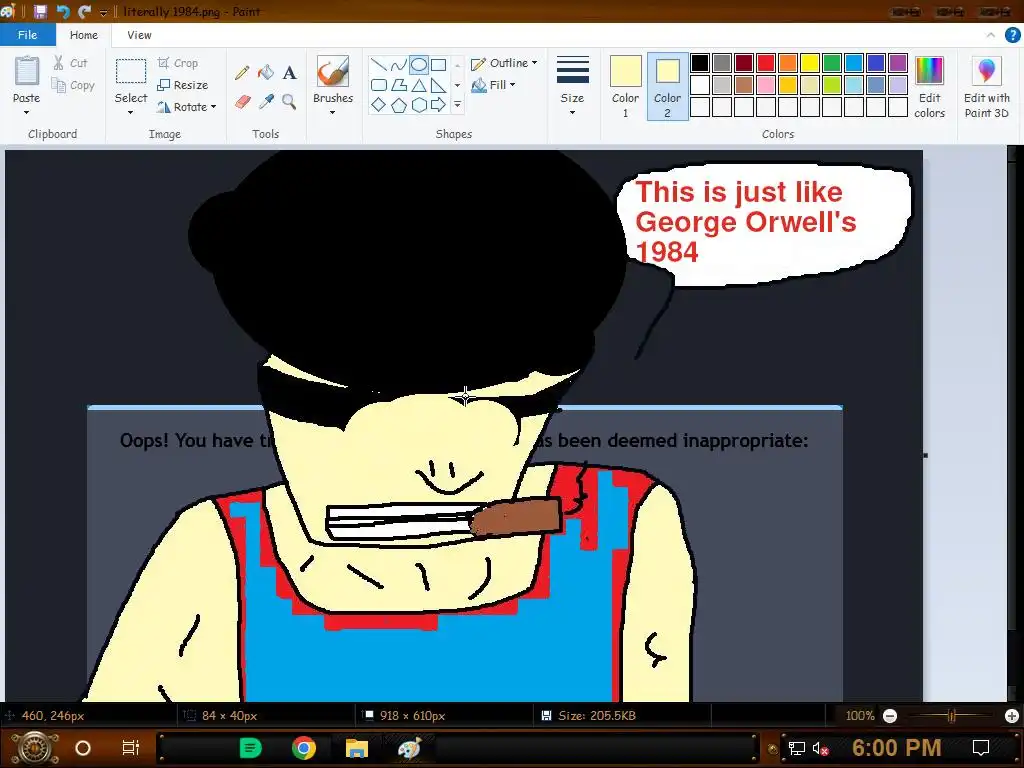Open the notification center icon
Image resolution: width=1024 pixels, height=768 pixels.
pos(981,748)
